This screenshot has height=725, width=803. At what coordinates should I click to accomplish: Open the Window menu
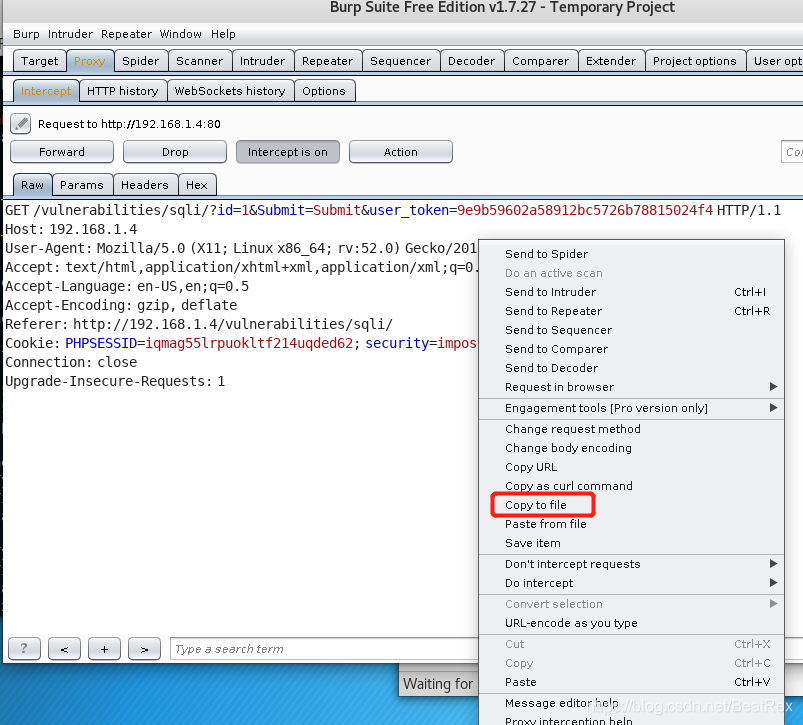[180, 34]
